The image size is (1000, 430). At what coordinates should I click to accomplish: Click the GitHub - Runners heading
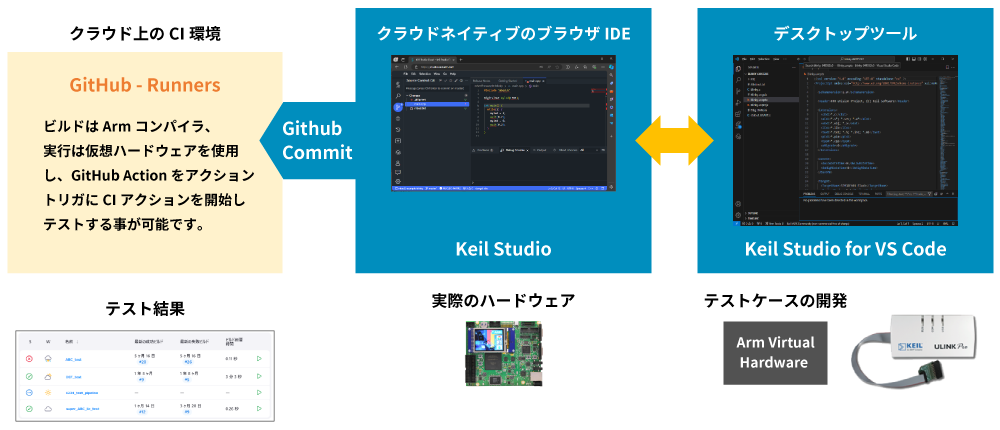[145, 85]
